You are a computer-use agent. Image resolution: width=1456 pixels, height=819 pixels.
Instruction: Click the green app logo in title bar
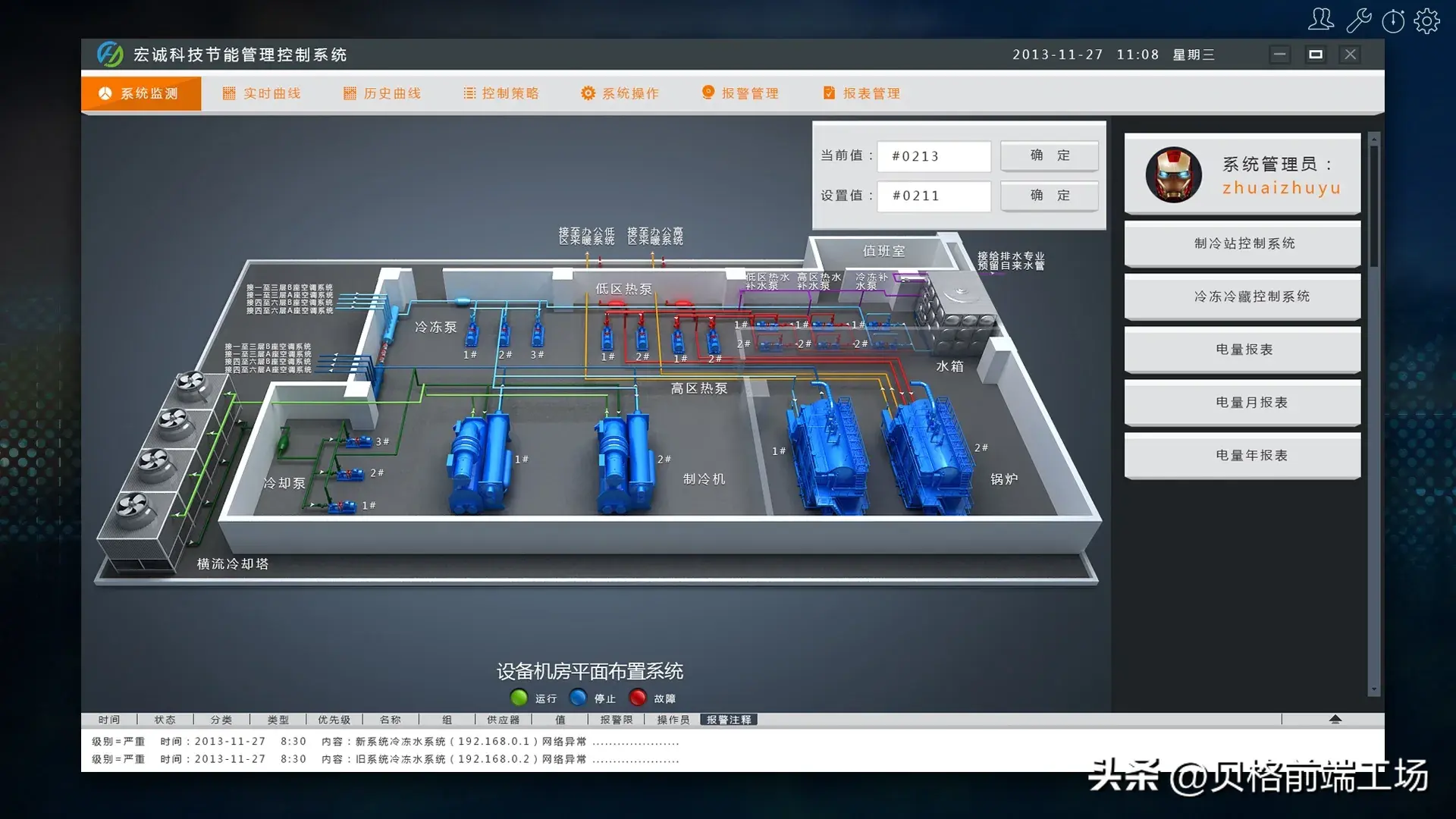click(110, 55)
